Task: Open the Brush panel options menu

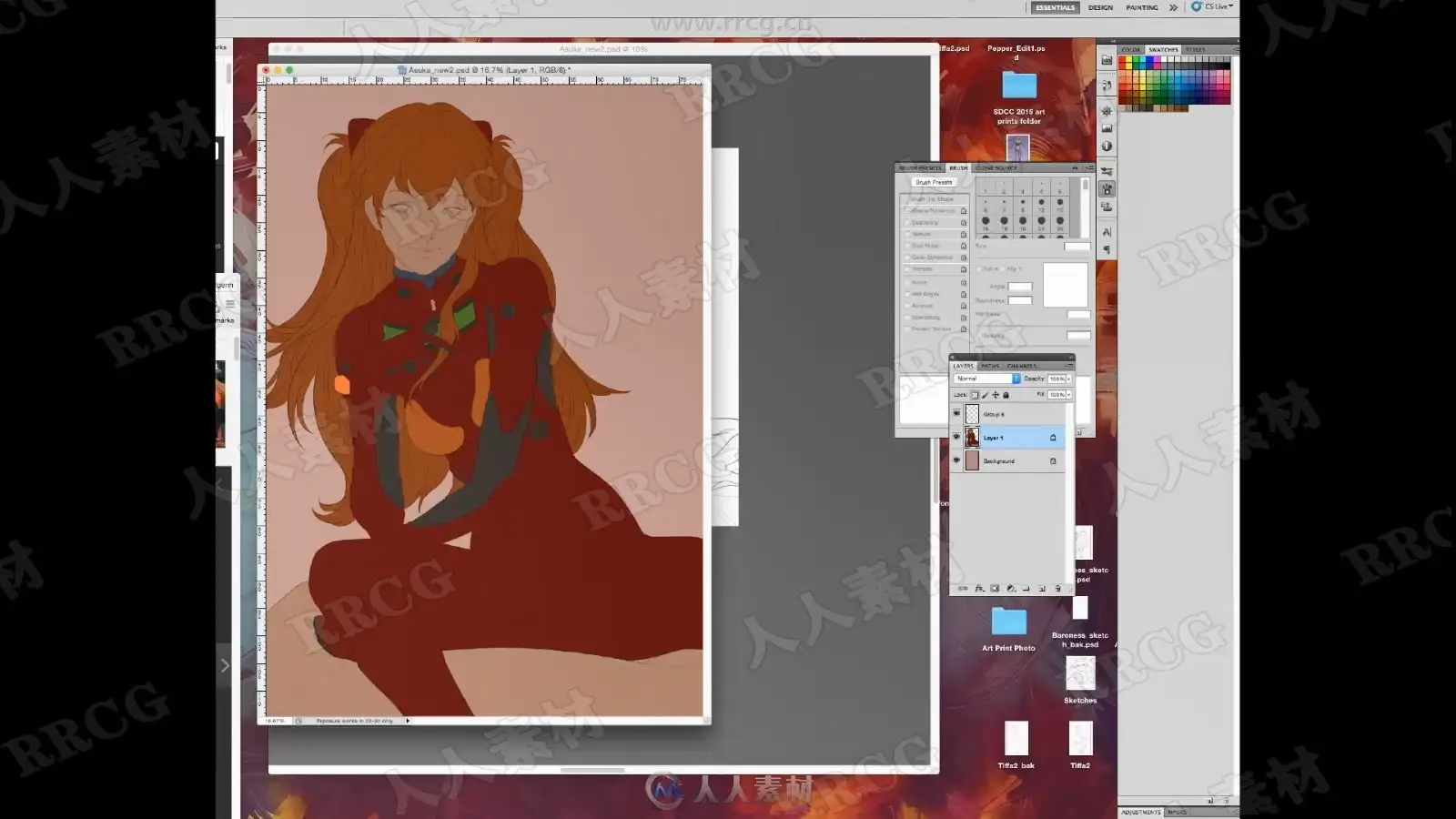Action: click(1089, 168)
